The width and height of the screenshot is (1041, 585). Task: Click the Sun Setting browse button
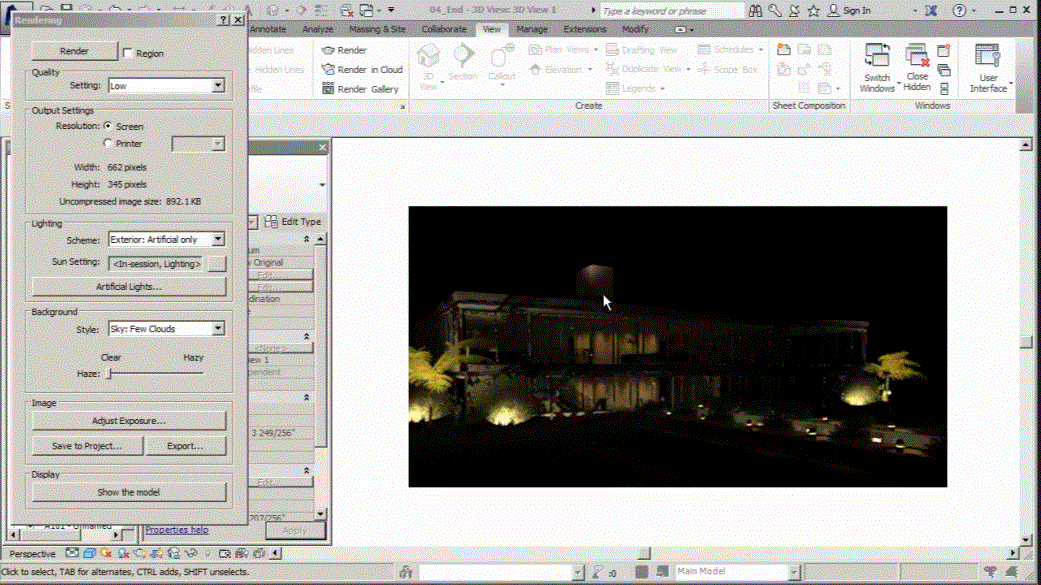216,264
